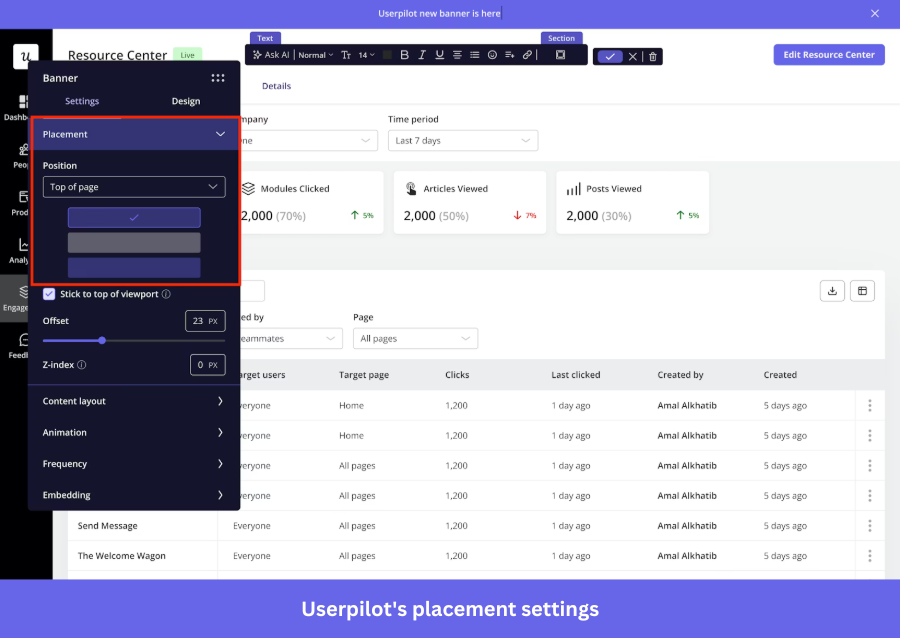
Task: Adjust the Offset slider handle
Action: coord(102,340)
